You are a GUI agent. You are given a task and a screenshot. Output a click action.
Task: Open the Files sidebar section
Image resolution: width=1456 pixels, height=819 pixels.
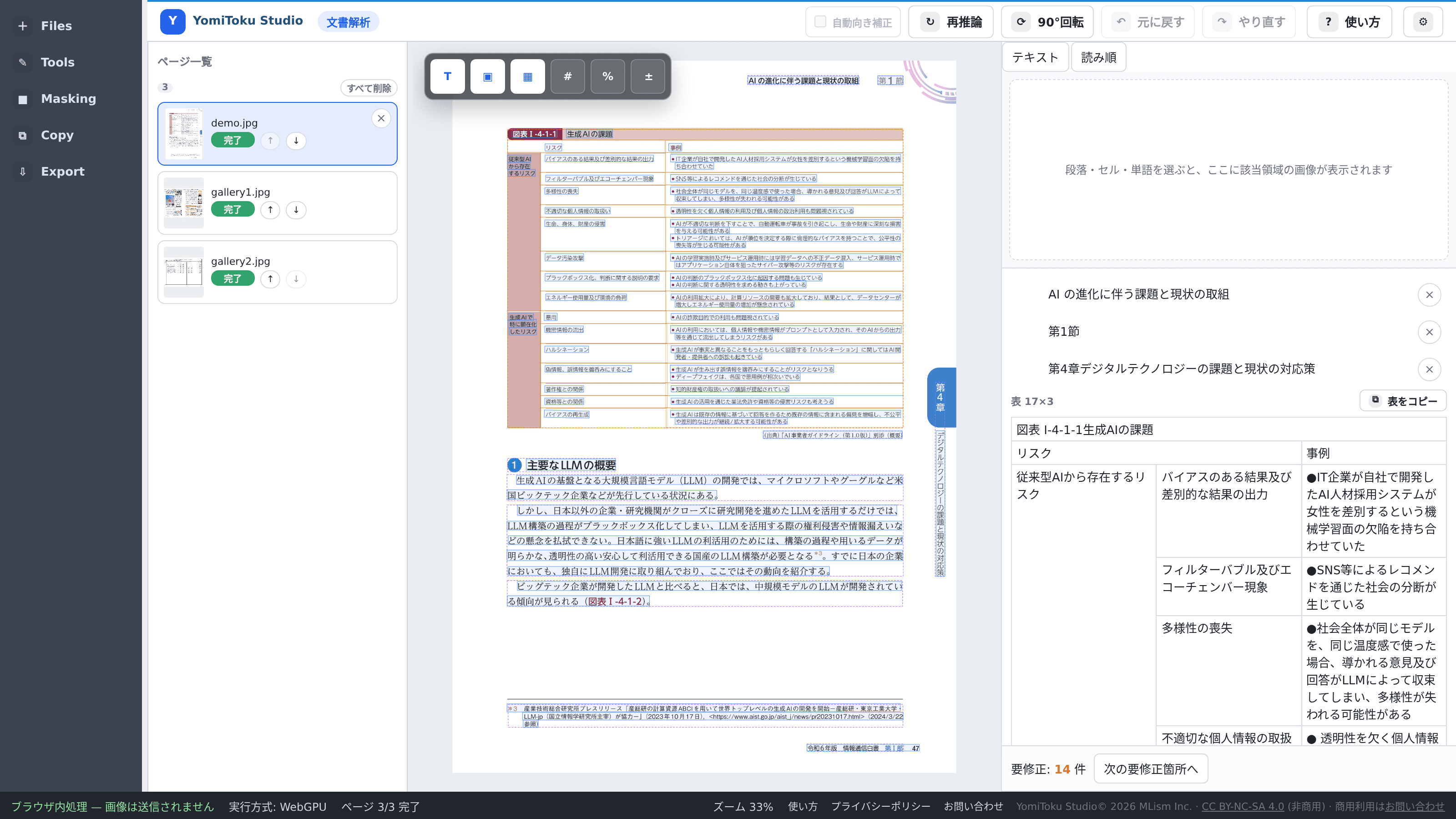pos(71,25)
